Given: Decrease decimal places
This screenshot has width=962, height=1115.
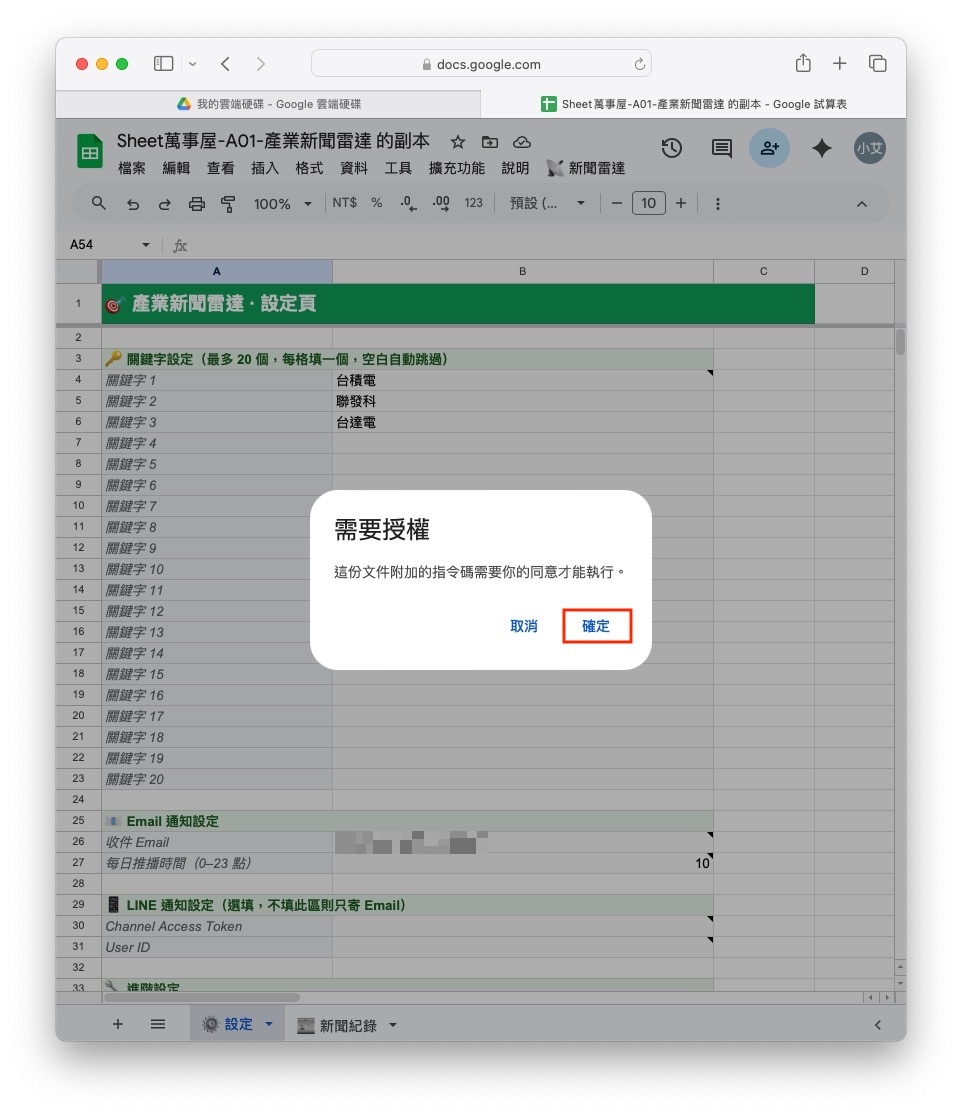Looking at the screenshot, I should [408, 203].
